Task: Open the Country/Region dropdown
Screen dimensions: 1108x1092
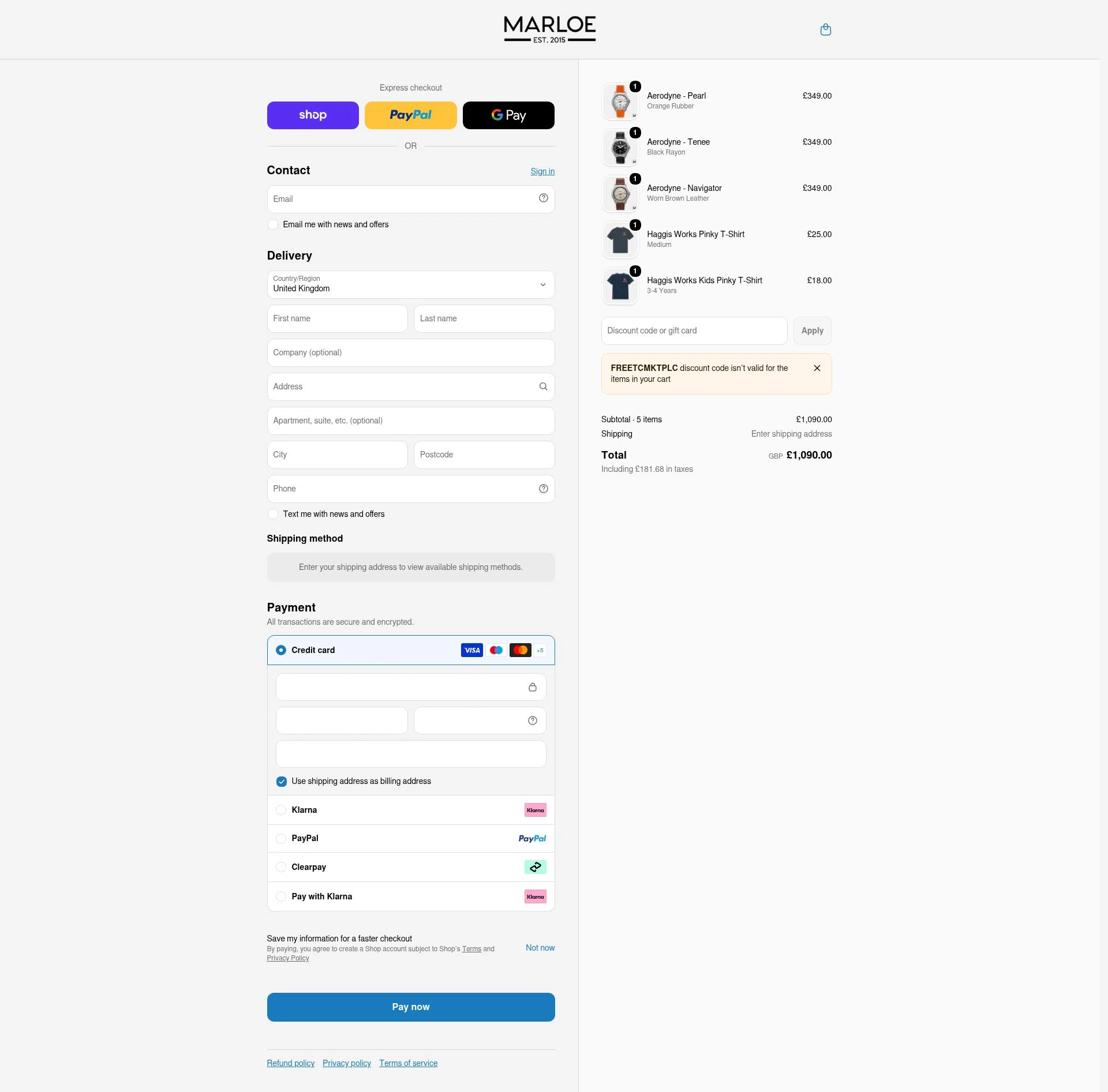Action: pos(411,284)
